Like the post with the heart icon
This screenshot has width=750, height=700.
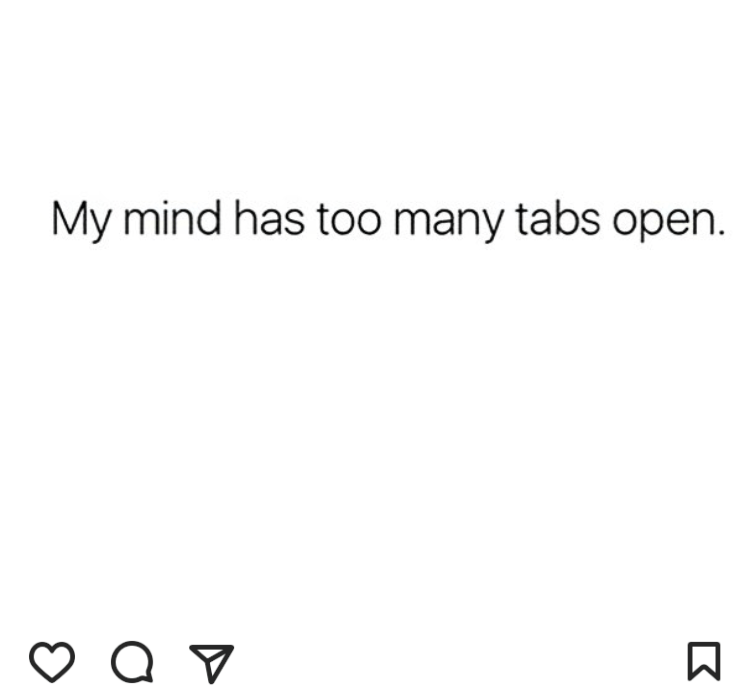pyautogui.click(x=52, y=662)
